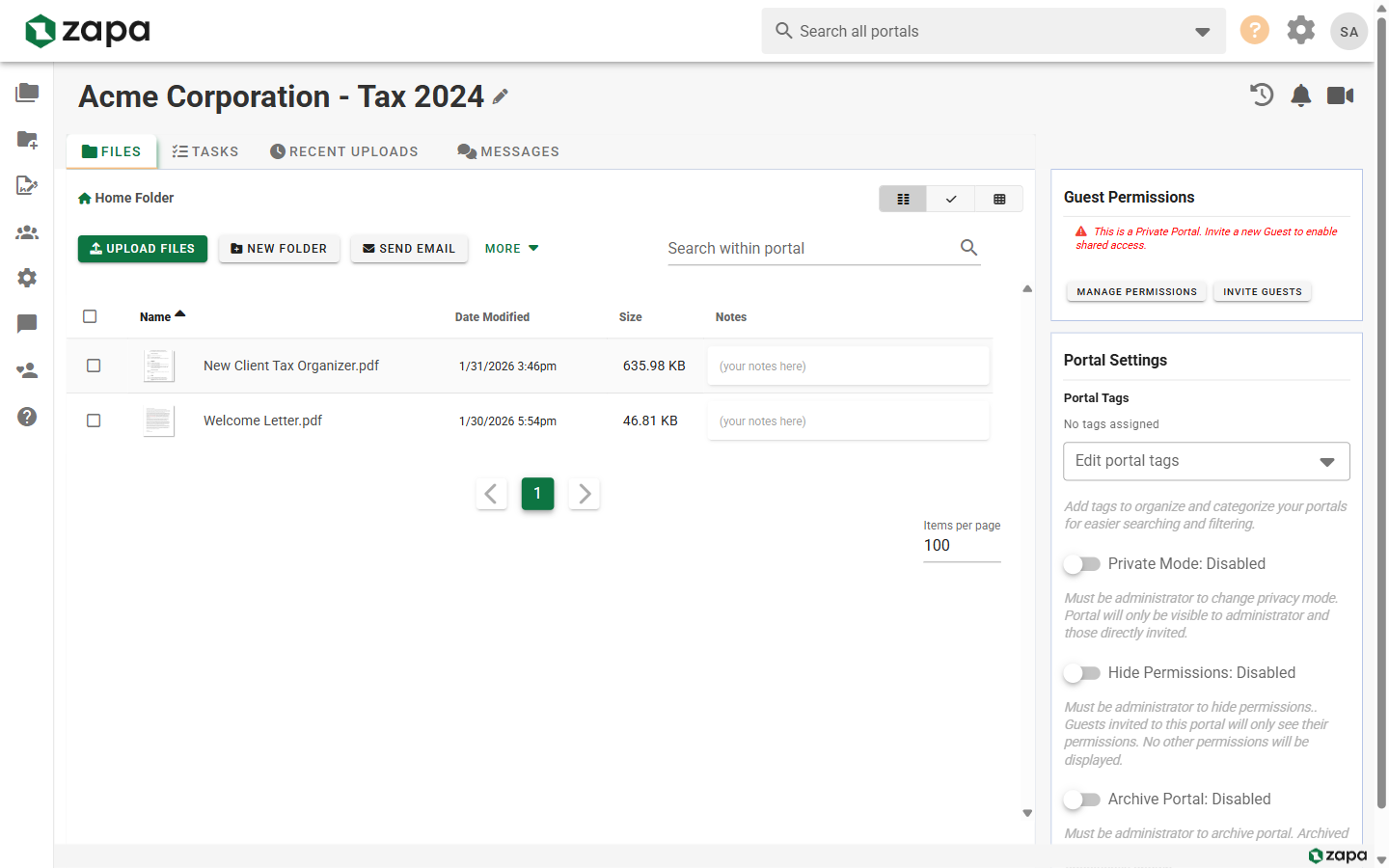Viewport: 1389px width, 868px height.
Task: Click the zapa logo in header
Action: tap(88, 31)
